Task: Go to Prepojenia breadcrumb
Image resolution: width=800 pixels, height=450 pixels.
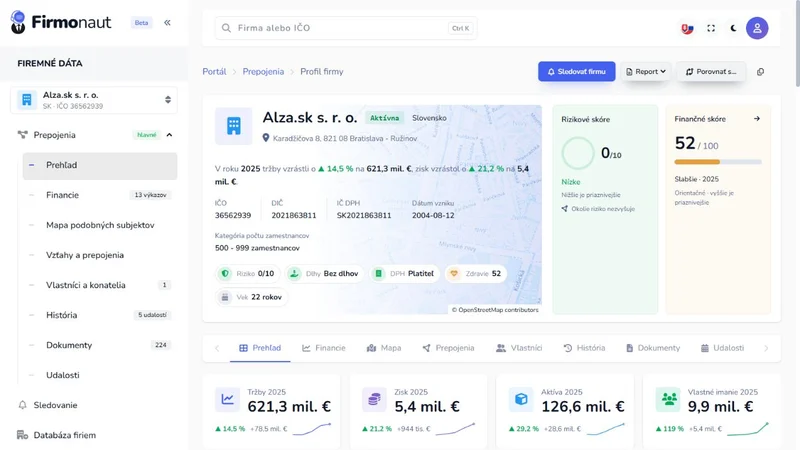Action: tap(263, 72)
